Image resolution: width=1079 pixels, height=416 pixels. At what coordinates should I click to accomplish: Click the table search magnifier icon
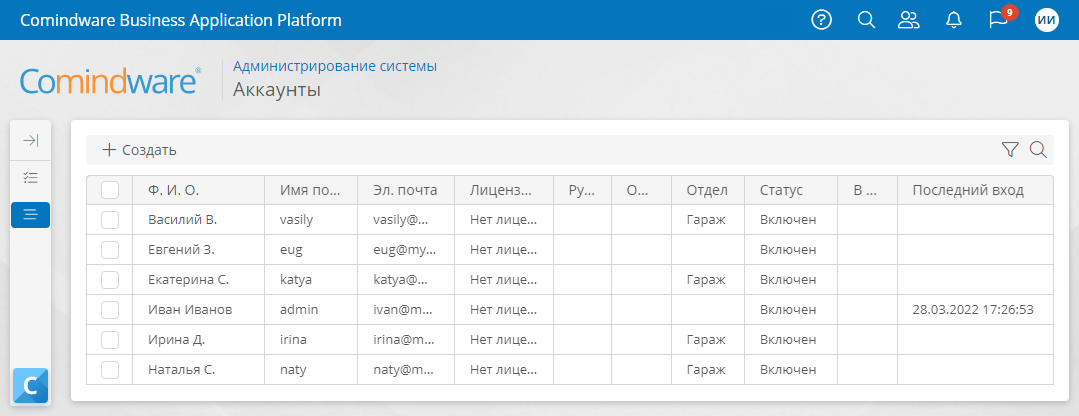tap(1038, 149)
